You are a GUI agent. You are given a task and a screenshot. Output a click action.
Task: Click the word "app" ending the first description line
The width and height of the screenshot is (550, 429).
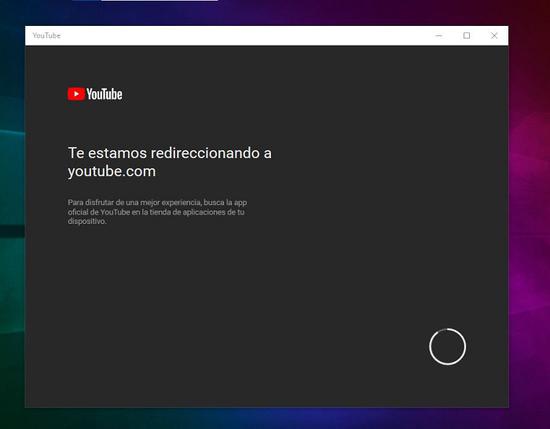pyautogui.click(x=240, y=203)
